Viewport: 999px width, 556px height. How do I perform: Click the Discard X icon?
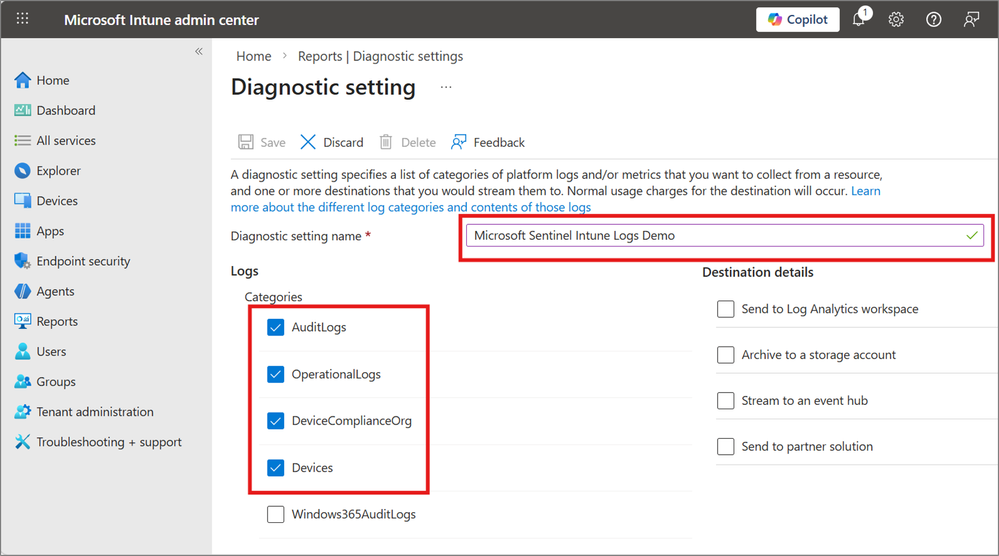click(308, 142)
